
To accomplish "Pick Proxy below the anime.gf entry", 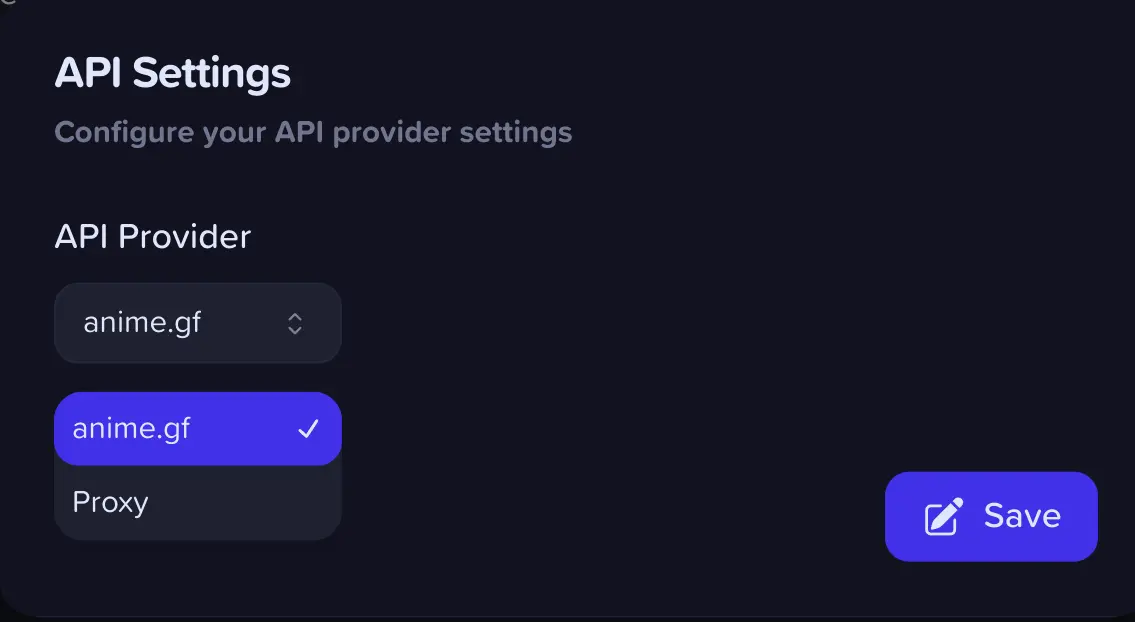I will 198,503.
